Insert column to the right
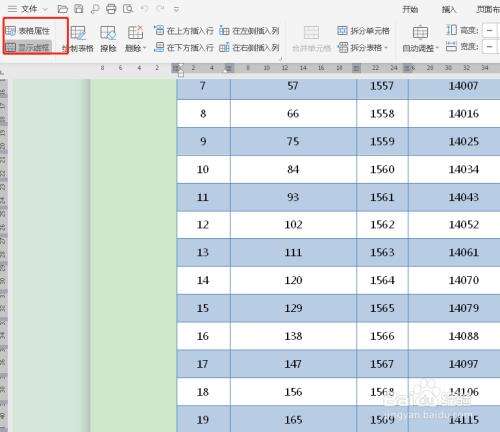 point(249,48)
